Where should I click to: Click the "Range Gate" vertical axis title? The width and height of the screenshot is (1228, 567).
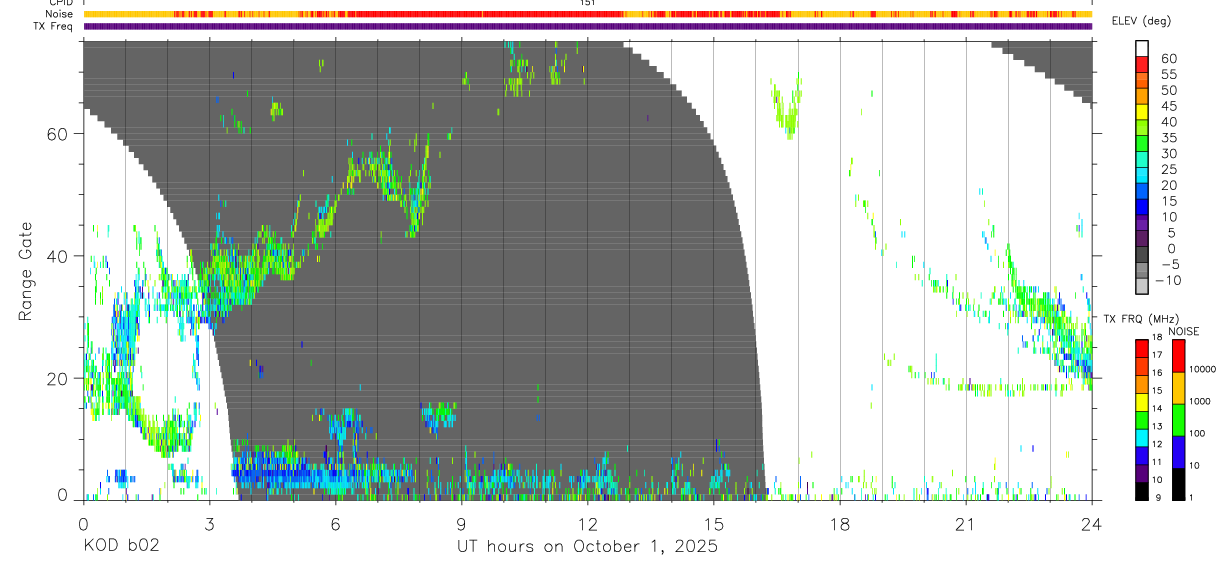(25, 271)
